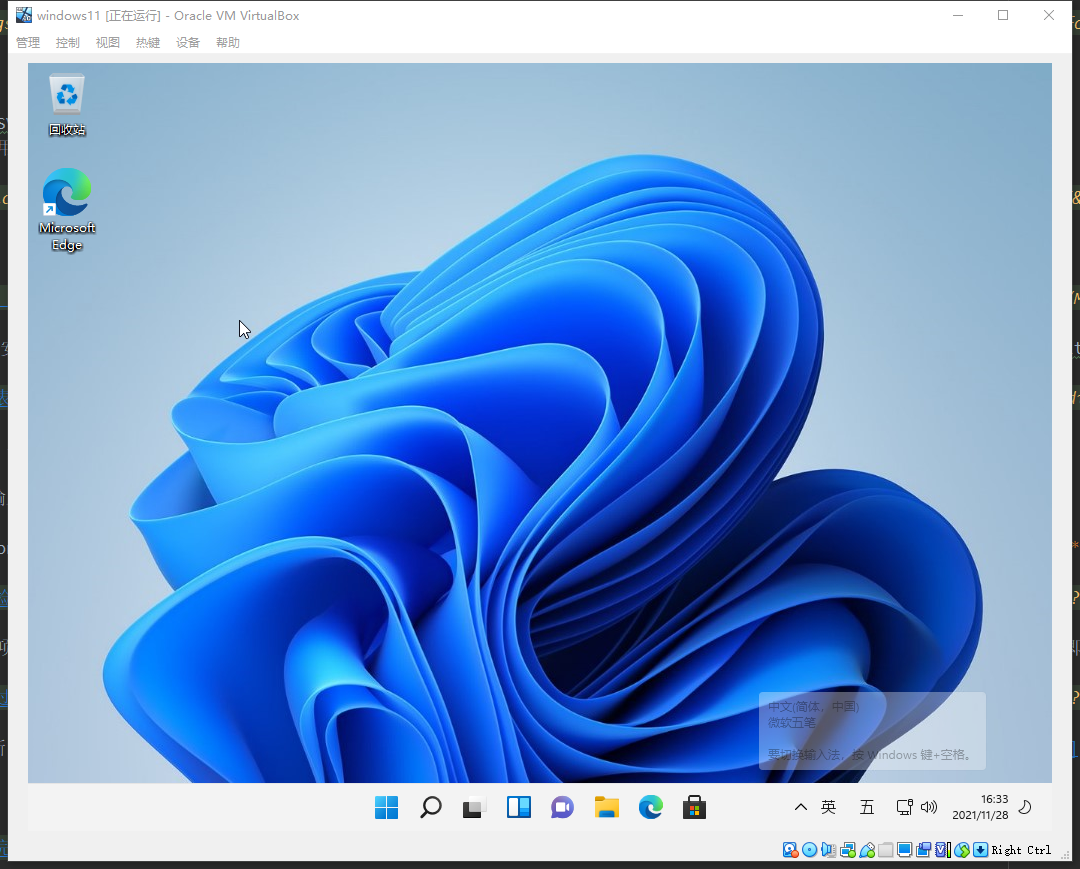Click the VirtualBox window title icon

pyautogui.click(x=23, y=14)
